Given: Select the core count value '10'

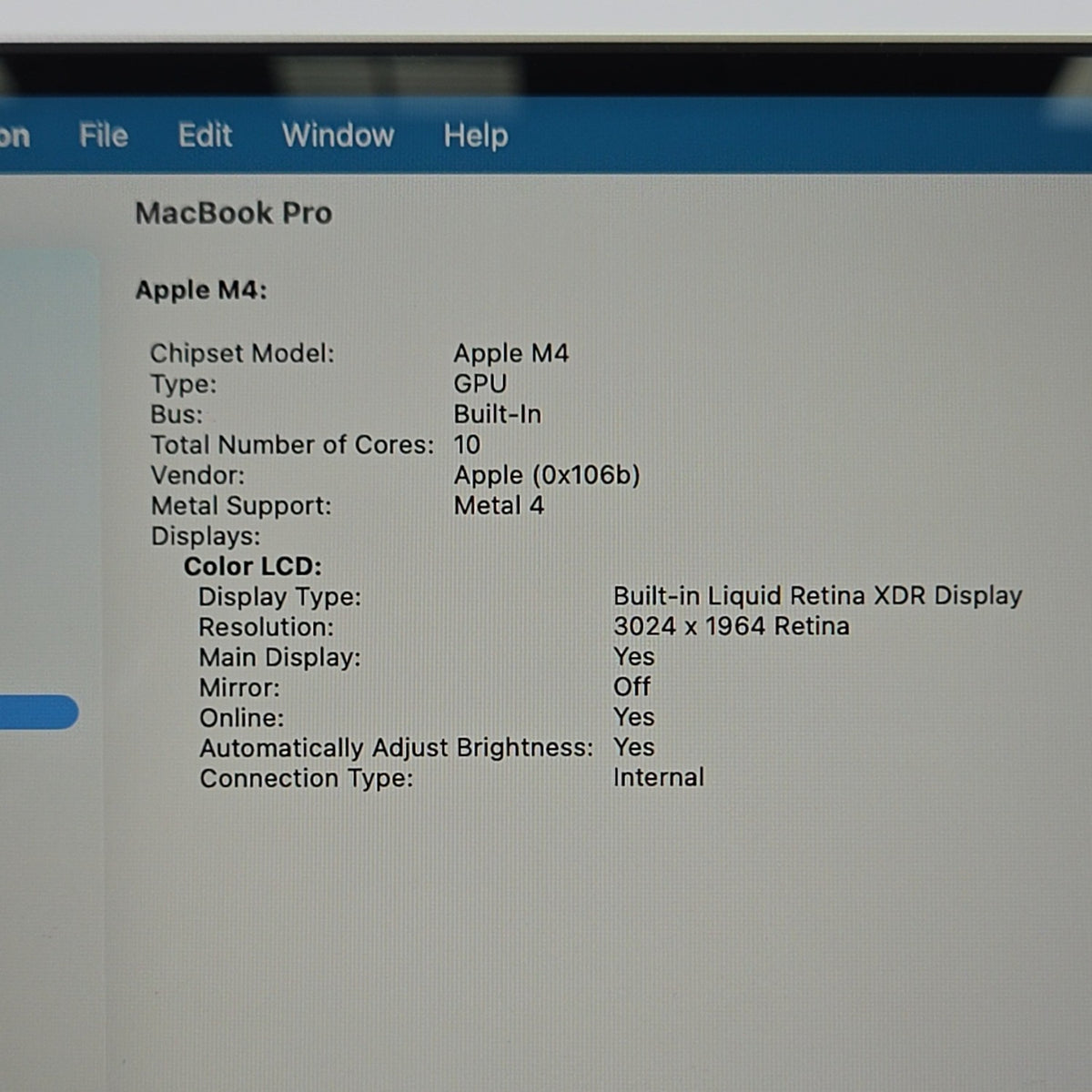Looking at the screenshot, I should (467, 445).
